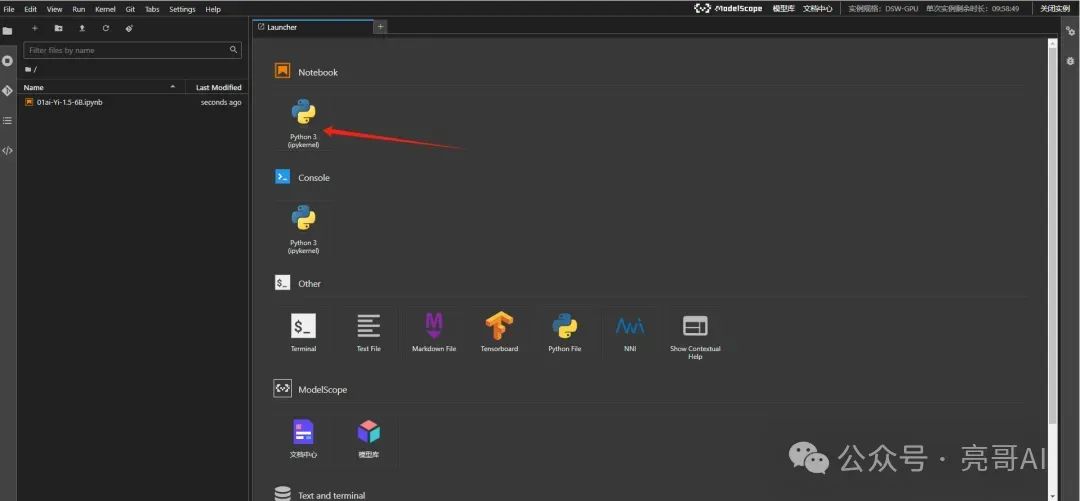The height and width of the screenshot is (501, 1080).
Task: Click the search icon in file filter
Action: coord(233,50)
